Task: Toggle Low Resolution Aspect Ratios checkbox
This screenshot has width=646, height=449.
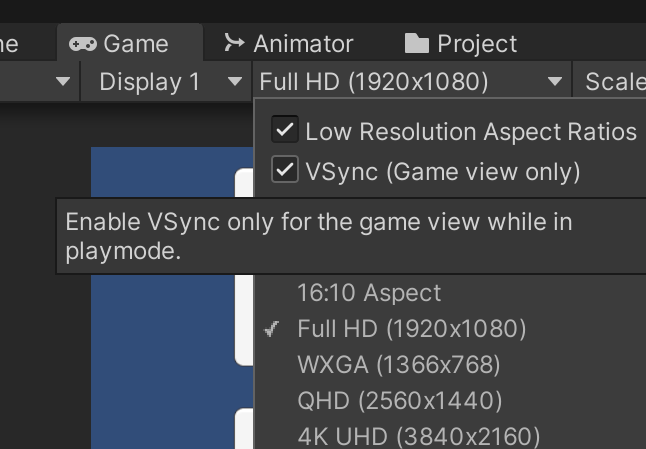Action: click(285, 129)
